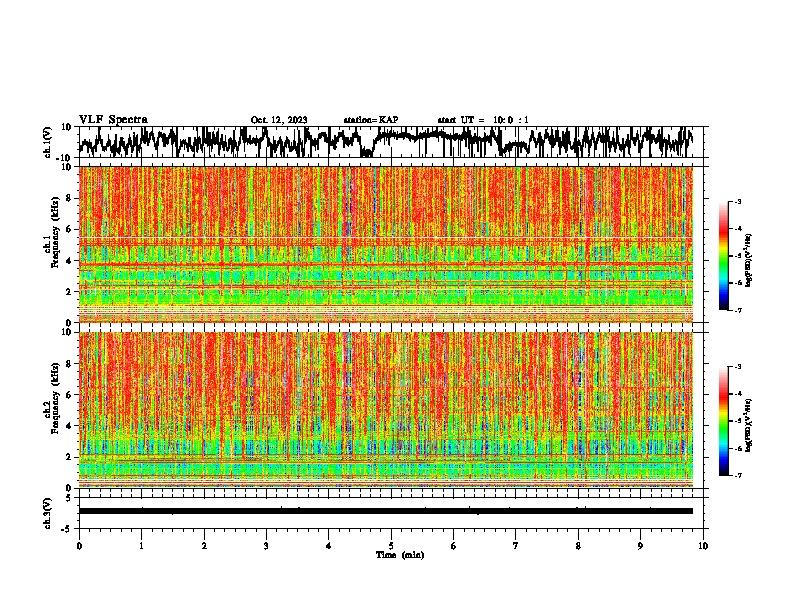Click the "-3" label on ch.1 colorbar

(x=738, y=201)
